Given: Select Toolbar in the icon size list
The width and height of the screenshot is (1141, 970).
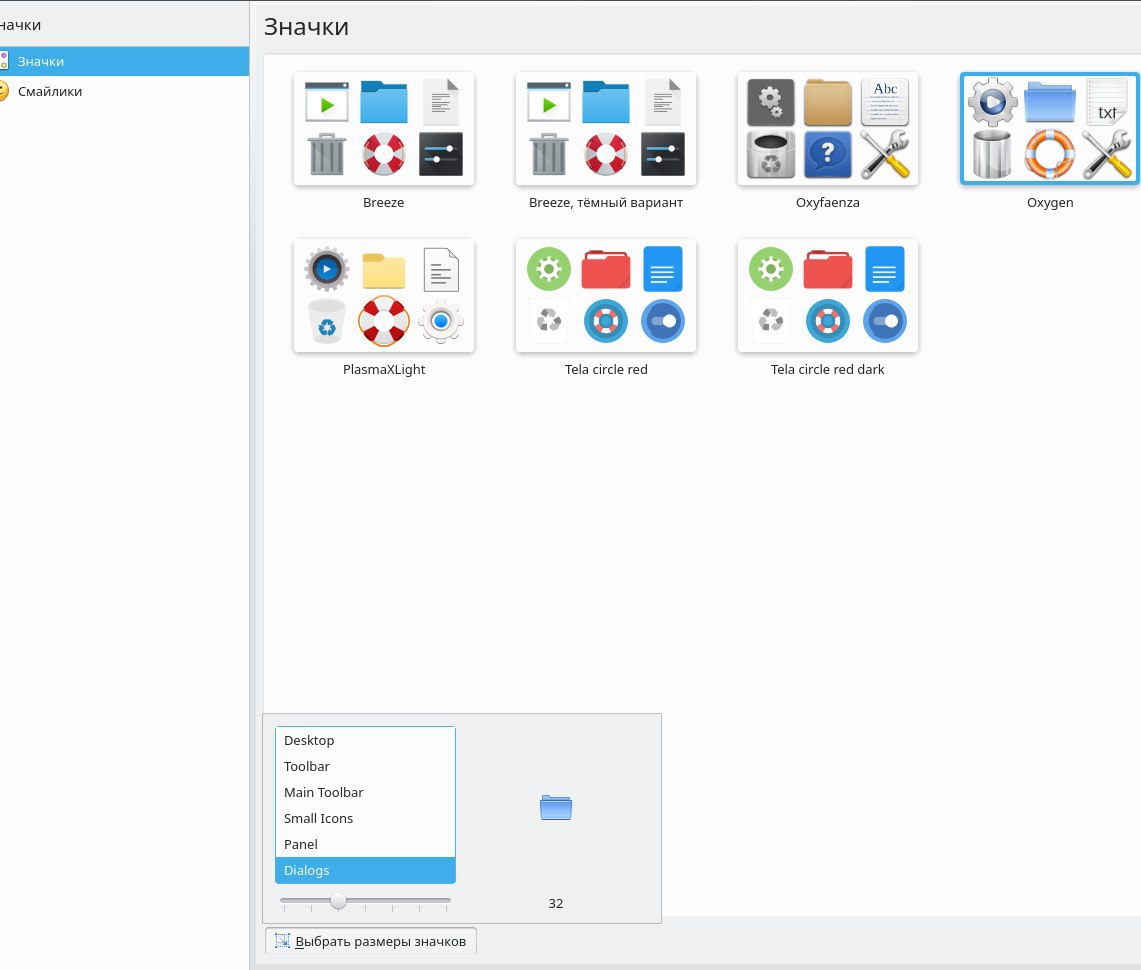Looking at the screenshot, I should (365, 766).
